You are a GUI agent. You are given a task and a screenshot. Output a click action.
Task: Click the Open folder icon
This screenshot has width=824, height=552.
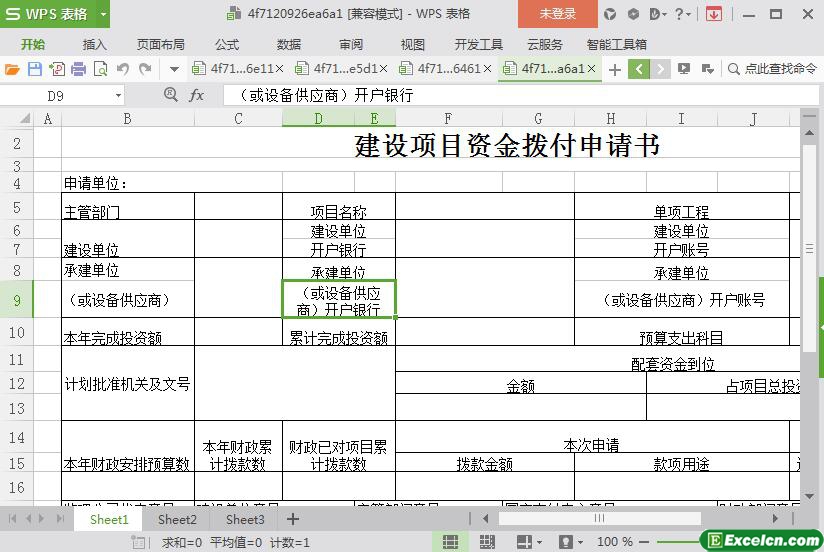click(12, 69)
